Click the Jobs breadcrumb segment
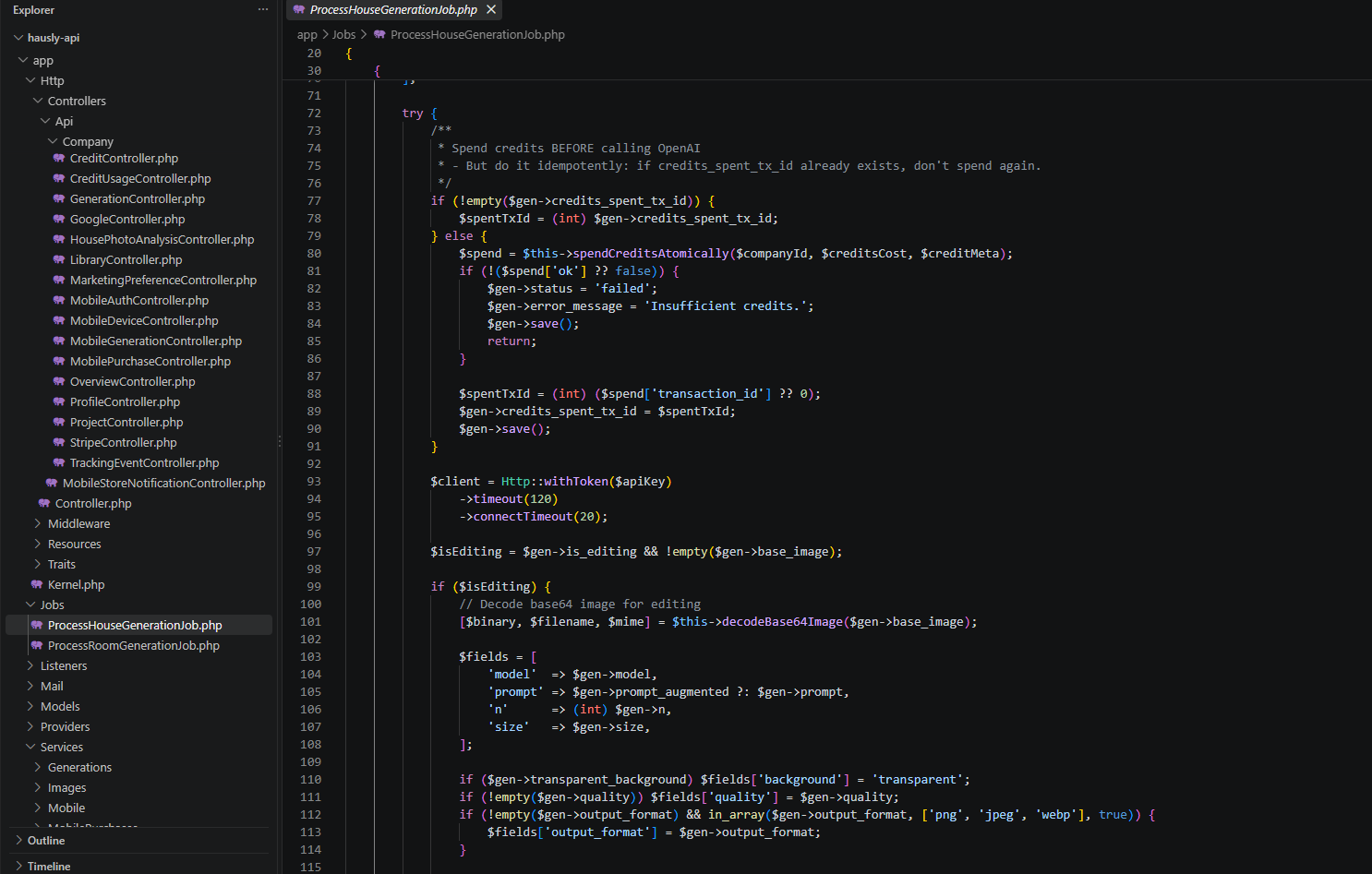Screen dimensions: 1372x874 point(343,35)
